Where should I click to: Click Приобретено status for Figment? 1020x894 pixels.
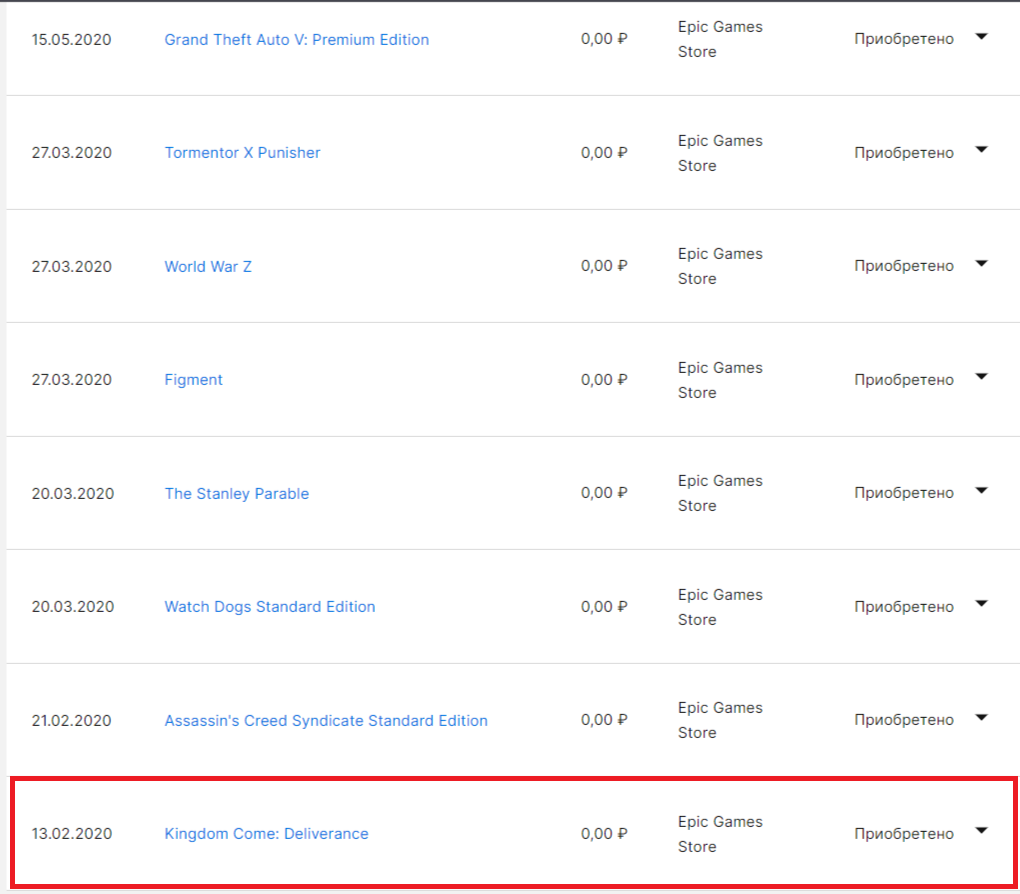point(904,380)
